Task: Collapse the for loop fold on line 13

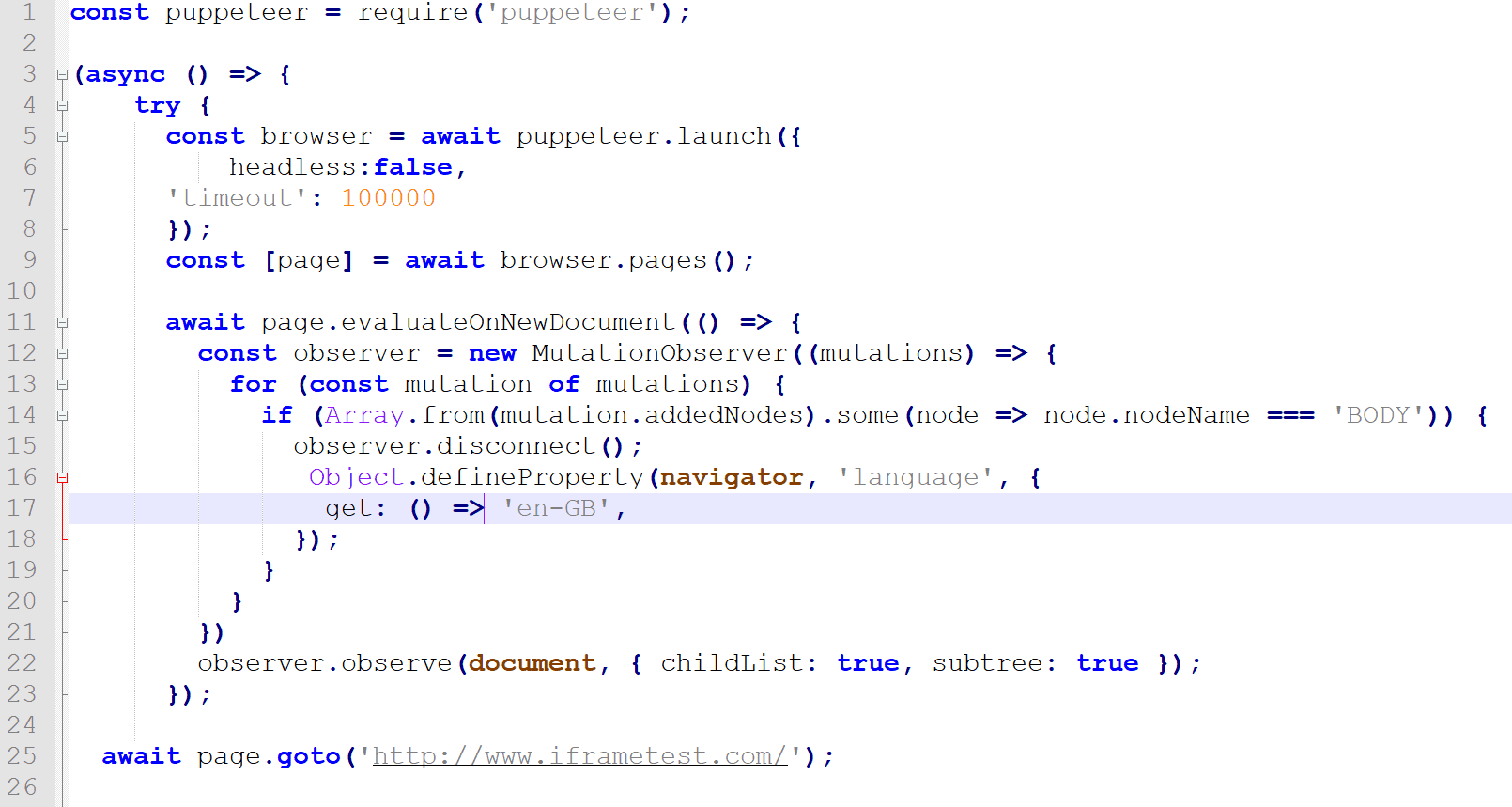Action: [62, 384]
